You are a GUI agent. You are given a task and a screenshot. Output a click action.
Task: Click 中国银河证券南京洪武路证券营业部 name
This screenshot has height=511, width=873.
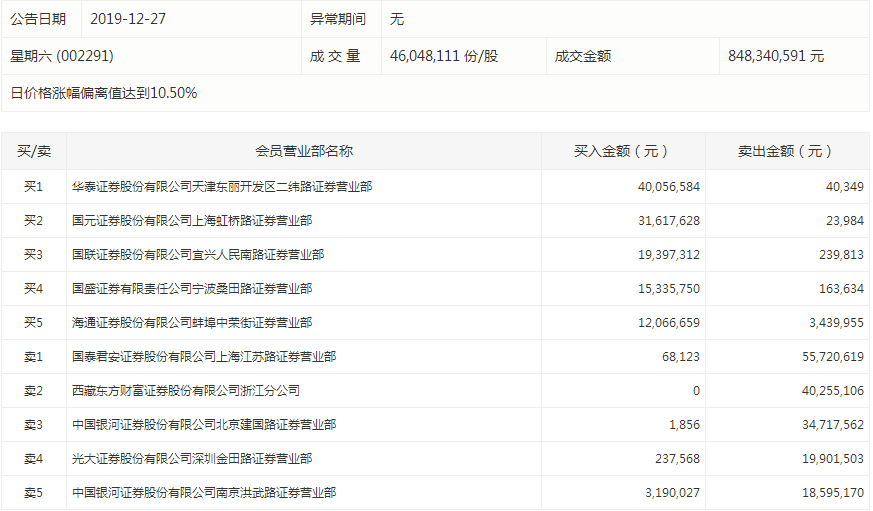[204, 492]
